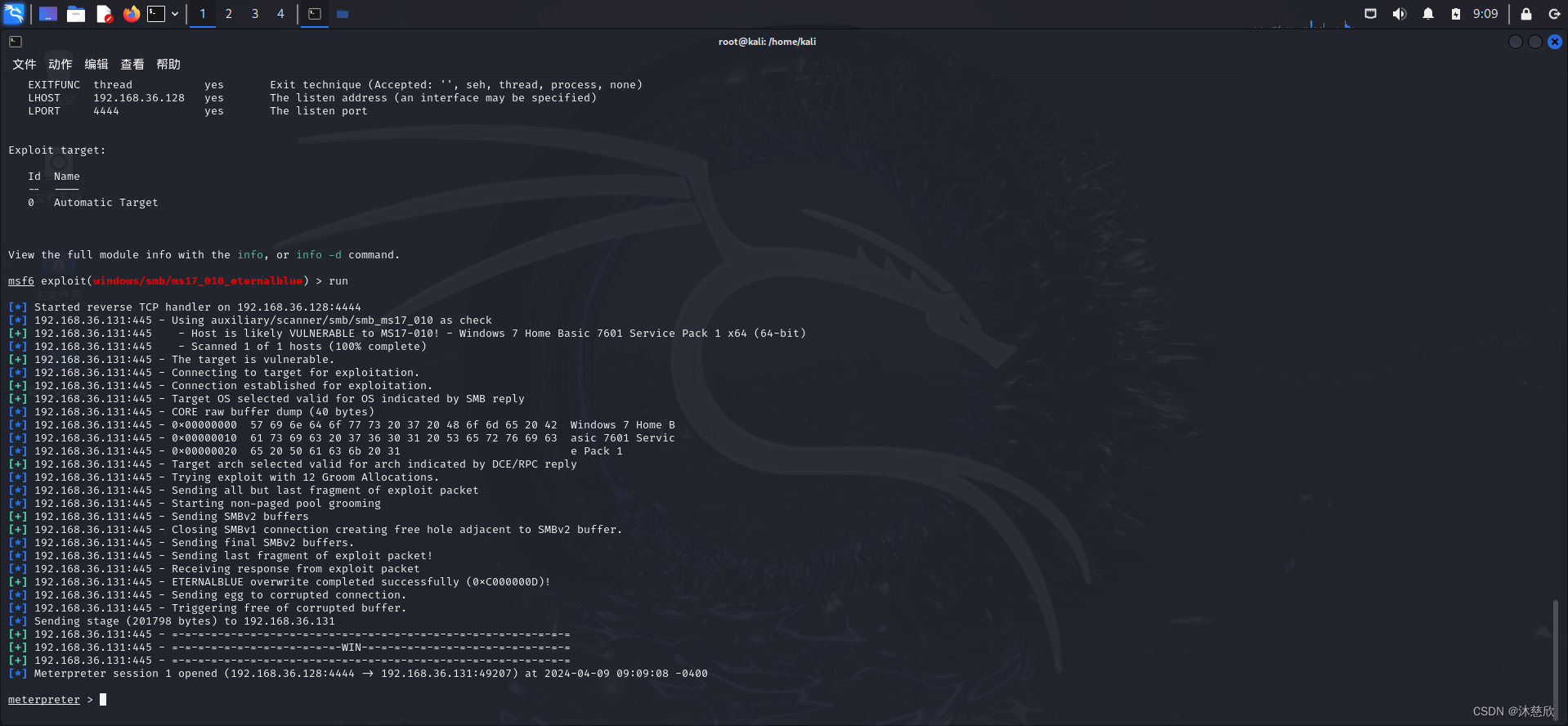Open the power manager battery icon
This screenshot has height=726, width=1568.
(x=1456, y=14)
